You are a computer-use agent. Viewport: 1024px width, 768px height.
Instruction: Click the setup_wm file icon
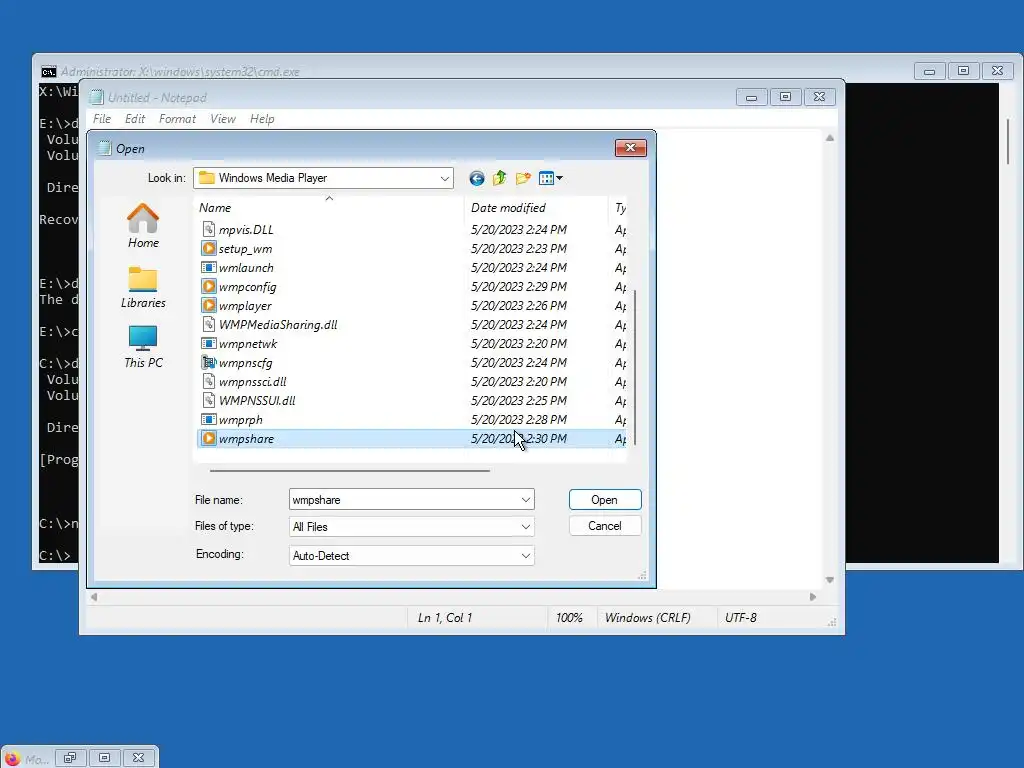coord(208,248)
